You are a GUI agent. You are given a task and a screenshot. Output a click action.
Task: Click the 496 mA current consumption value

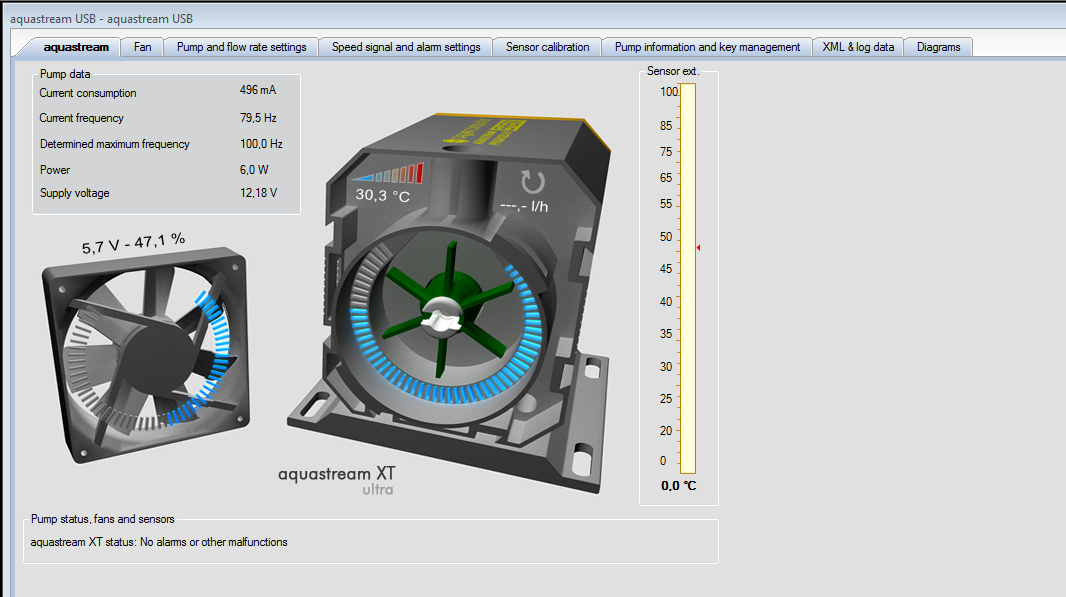258,90
